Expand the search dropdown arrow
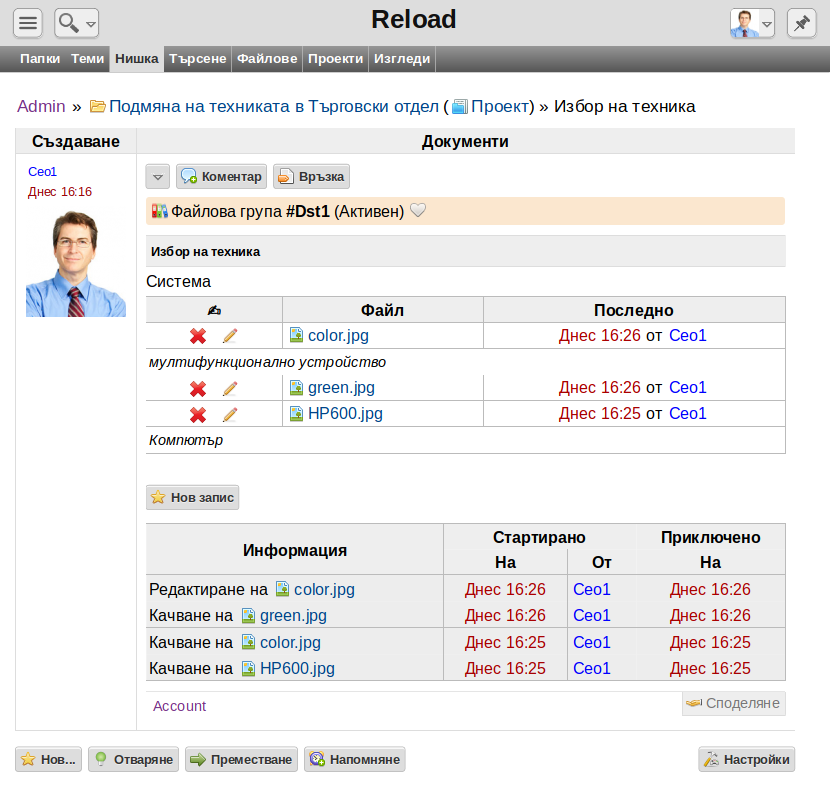This screenshot has height=795, width=830. click(91, 24)
